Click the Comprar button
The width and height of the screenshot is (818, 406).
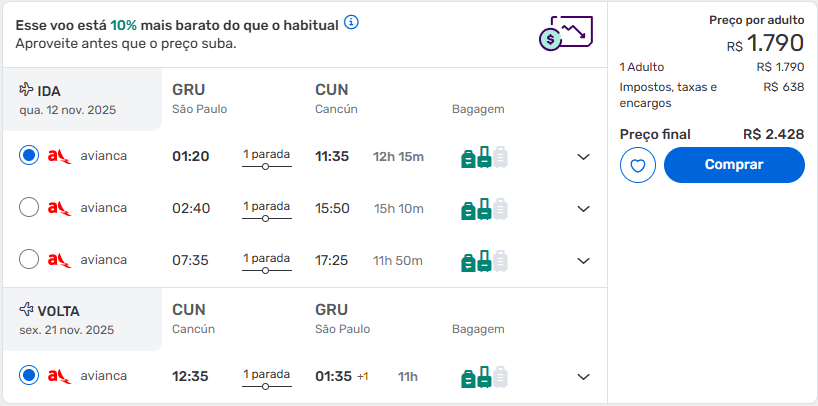click(734, 165)
